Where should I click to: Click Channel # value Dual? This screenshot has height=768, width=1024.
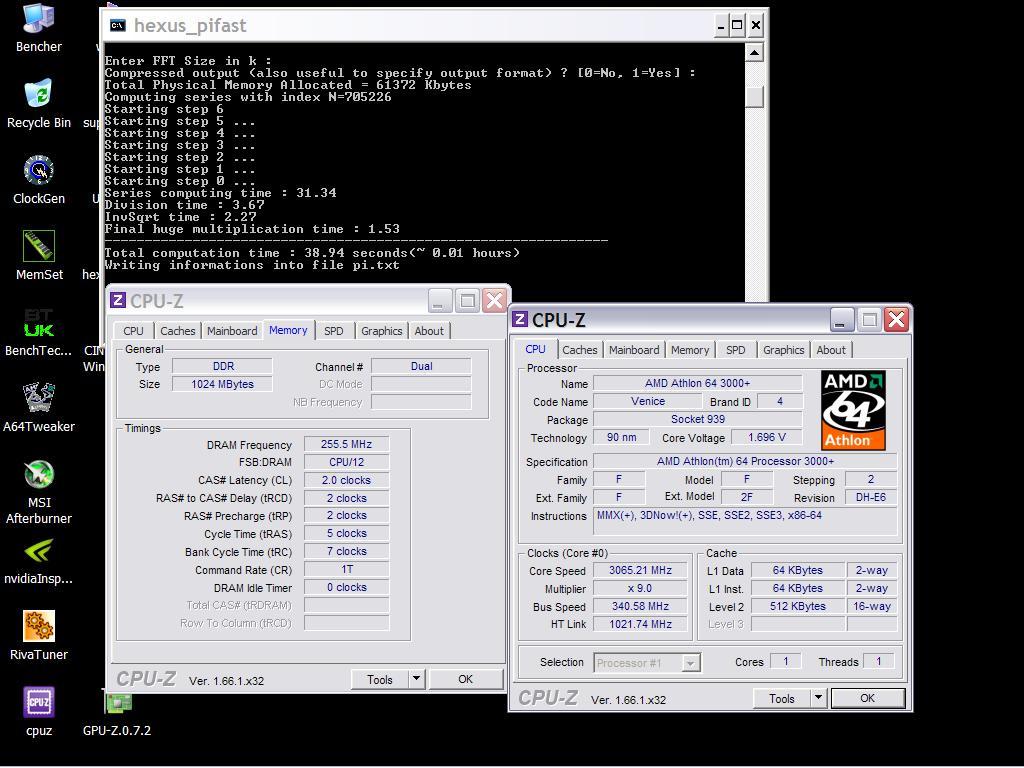421,366
